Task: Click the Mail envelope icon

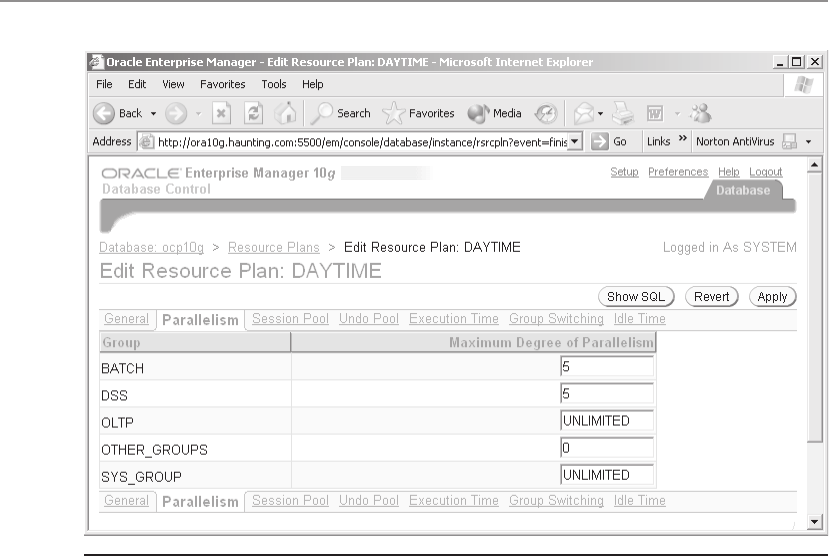Action: [x=584, y=113]
